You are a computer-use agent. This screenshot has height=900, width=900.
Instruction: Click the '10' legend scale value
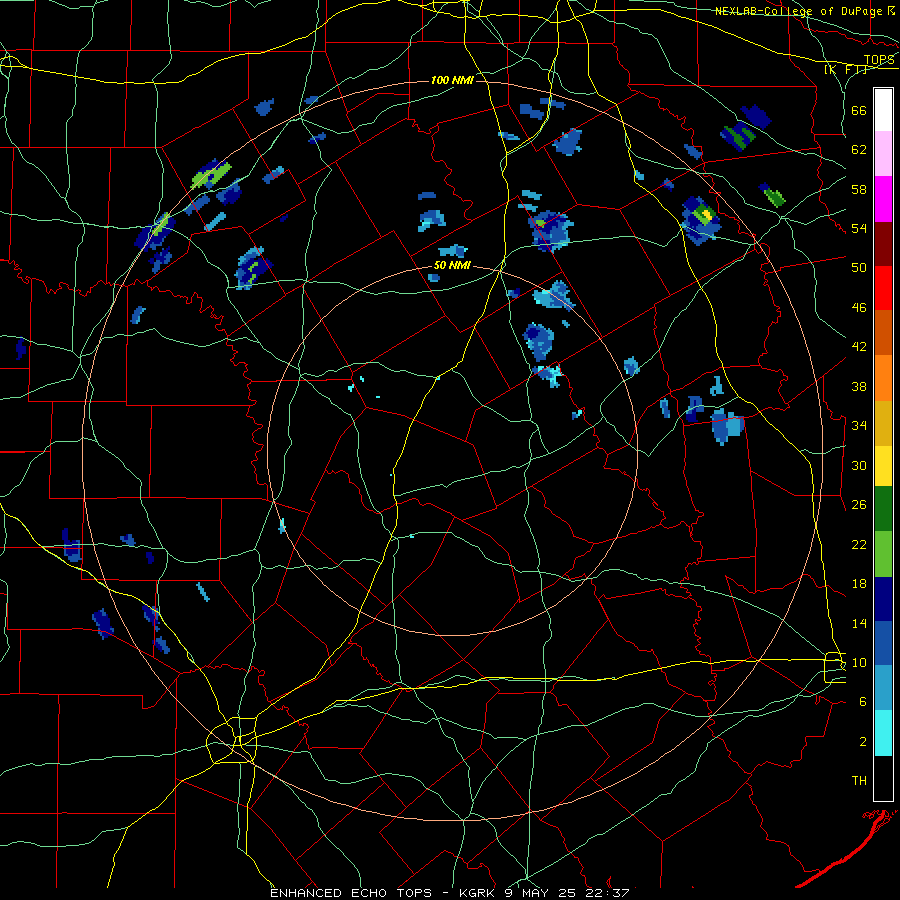click(x=859, y=662)
